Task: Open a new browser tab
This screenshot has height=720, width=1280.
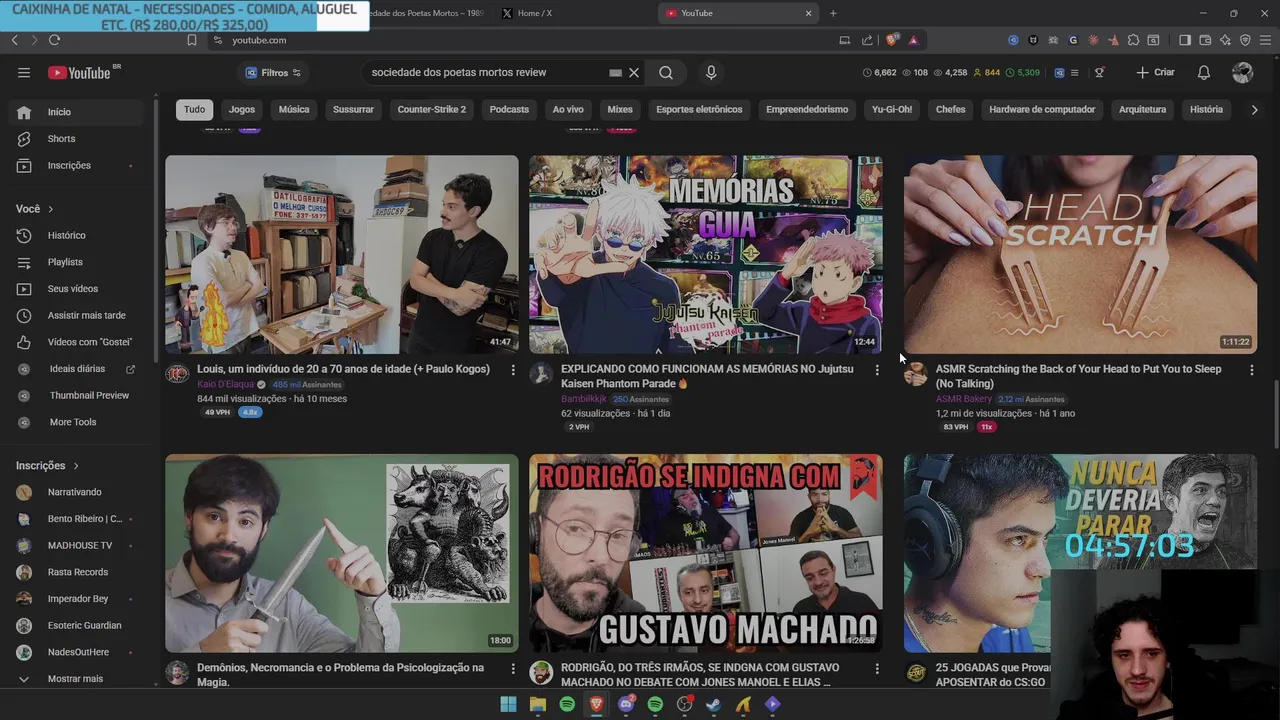Action: tap(833, 13)
